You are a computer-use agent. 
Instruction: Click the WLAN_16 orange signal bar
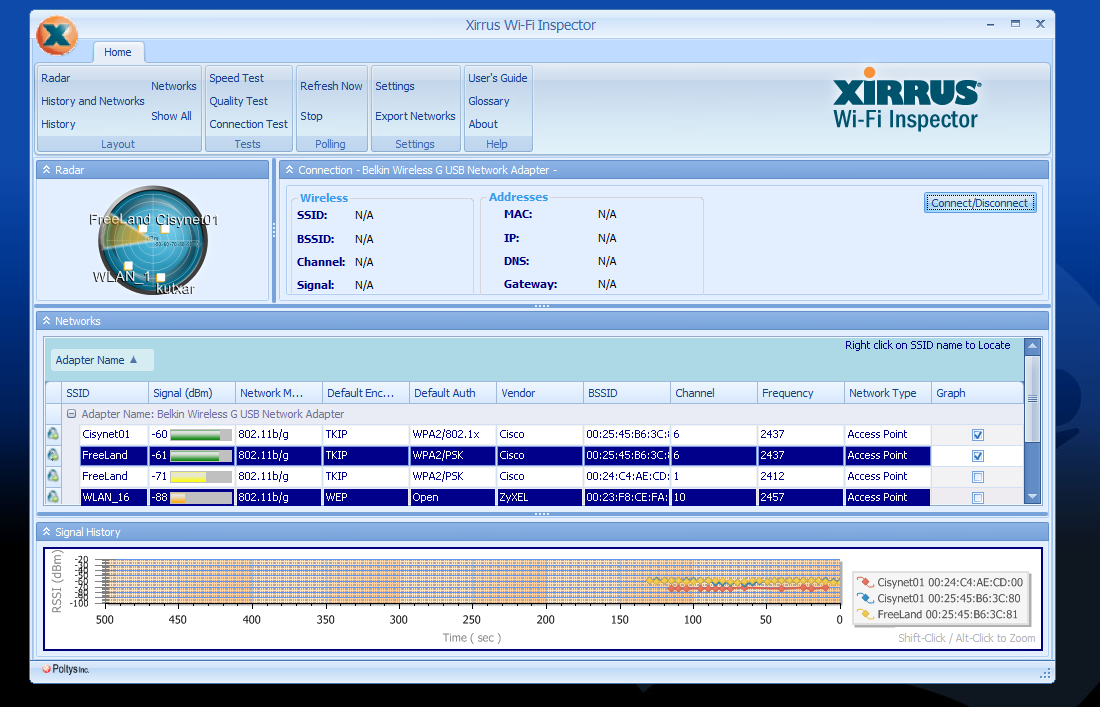tap(201, 498)
